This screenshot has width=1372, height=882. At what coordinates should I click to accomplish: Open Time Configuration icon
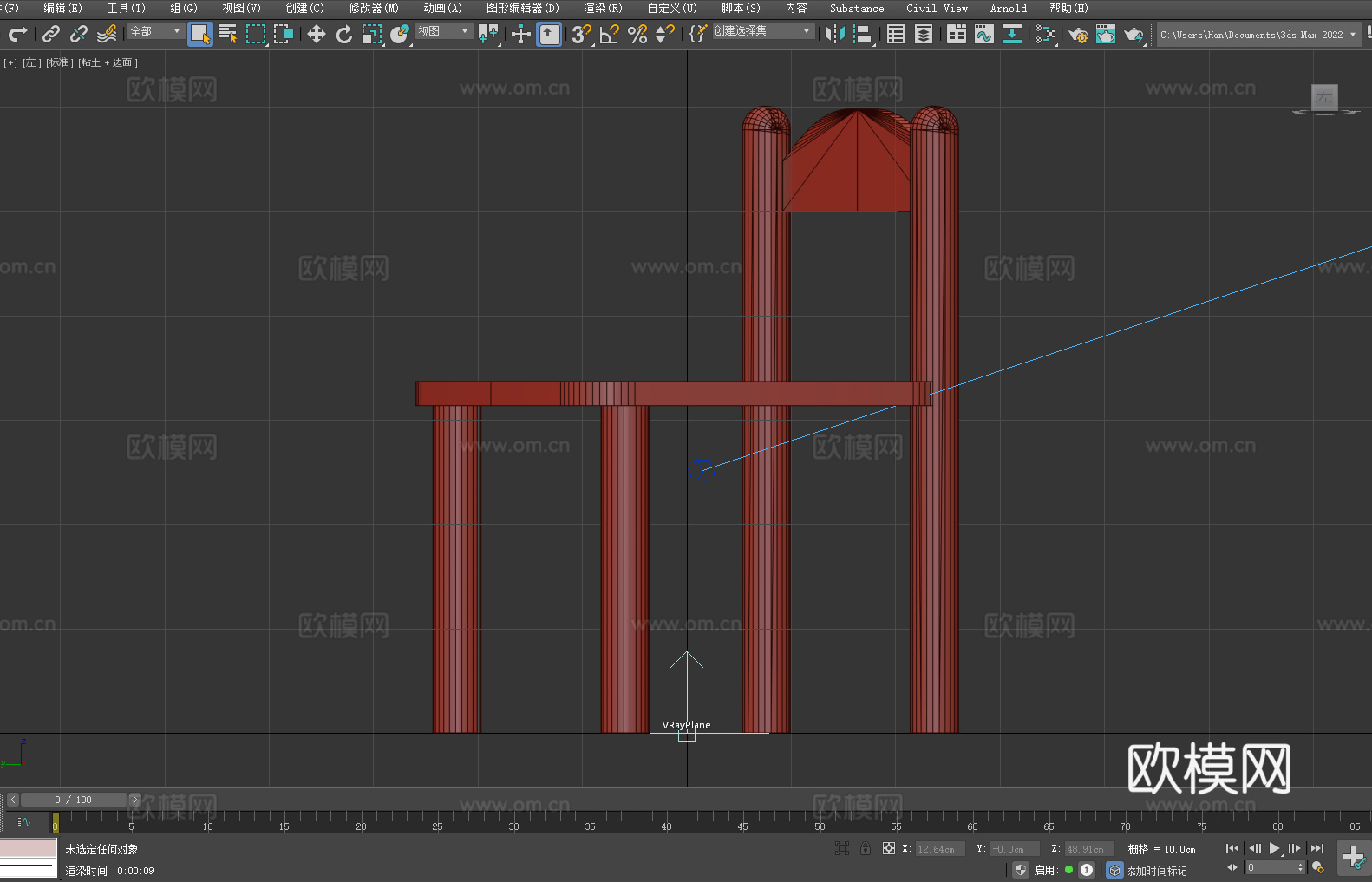(x=1318, y=867)
